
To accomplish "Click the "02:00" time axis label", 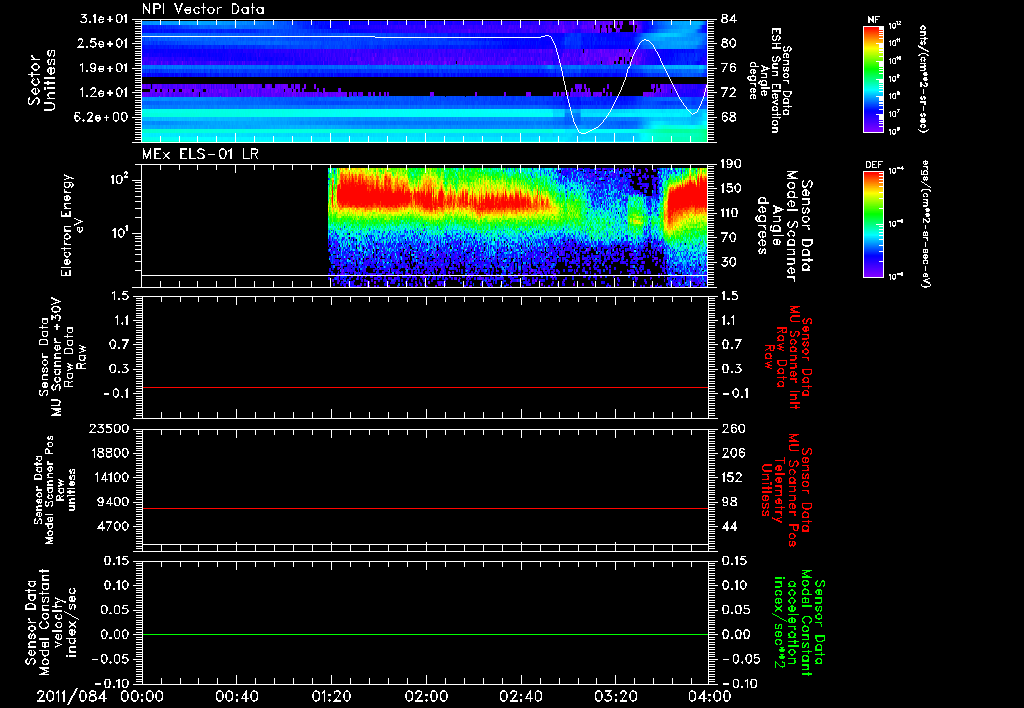I will (426, 696).
